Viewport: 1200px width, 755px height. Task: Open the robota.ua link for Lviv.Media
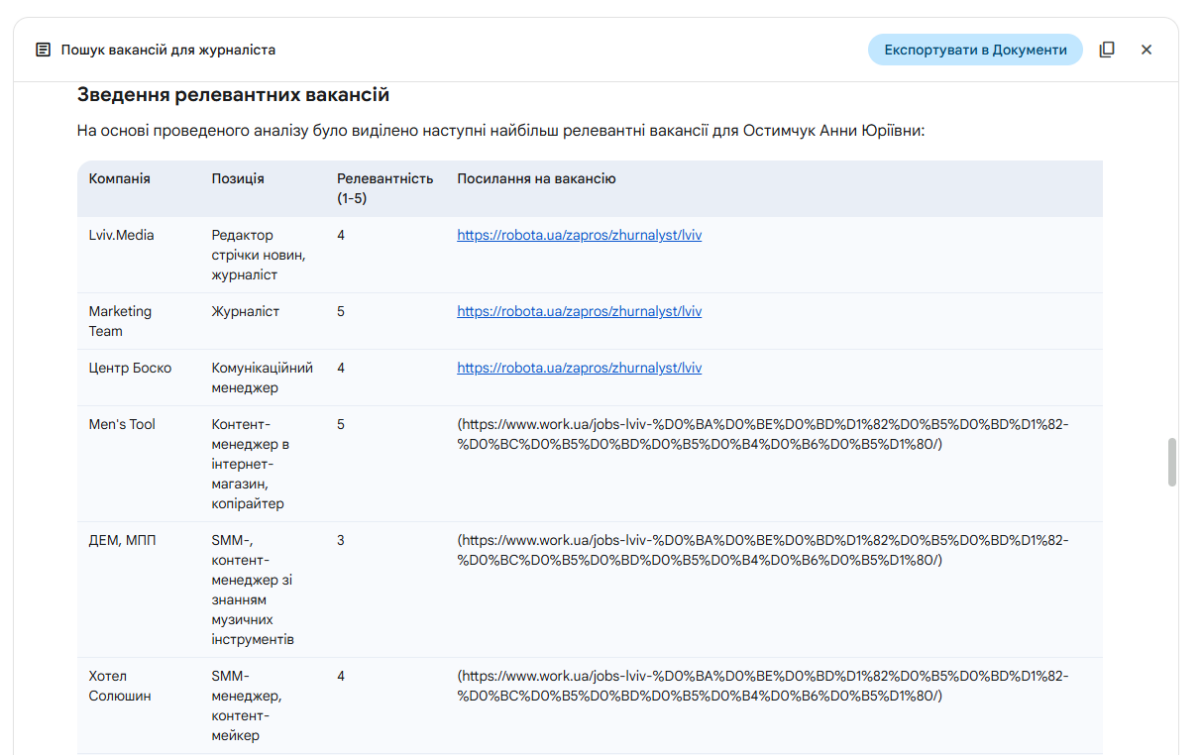[579, 236]
